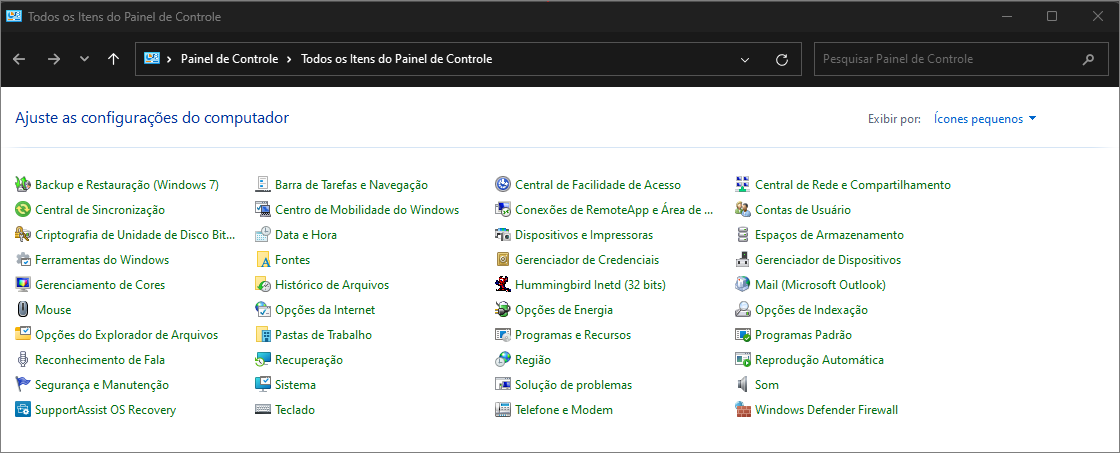Click the Fontes folder icon
This screenshot has width=1120, height=453.
(x=263, y=260)
